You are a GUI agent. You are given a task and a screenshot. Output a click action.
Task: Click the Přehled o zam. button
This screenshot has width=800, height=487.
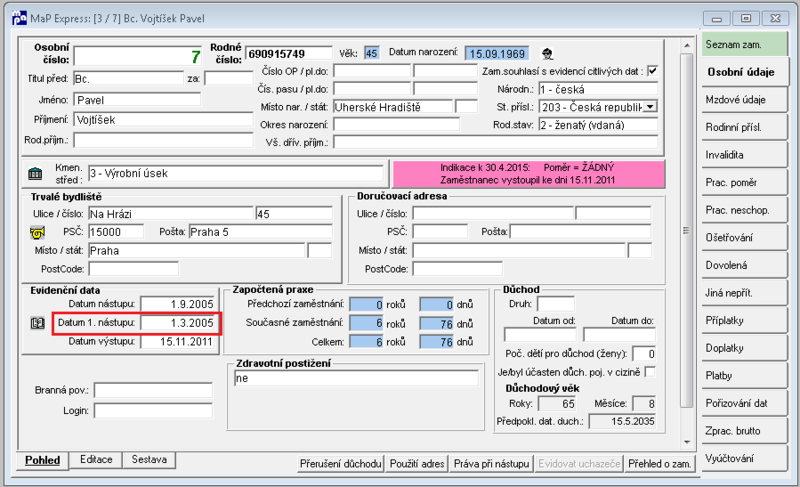coord(659,464)
